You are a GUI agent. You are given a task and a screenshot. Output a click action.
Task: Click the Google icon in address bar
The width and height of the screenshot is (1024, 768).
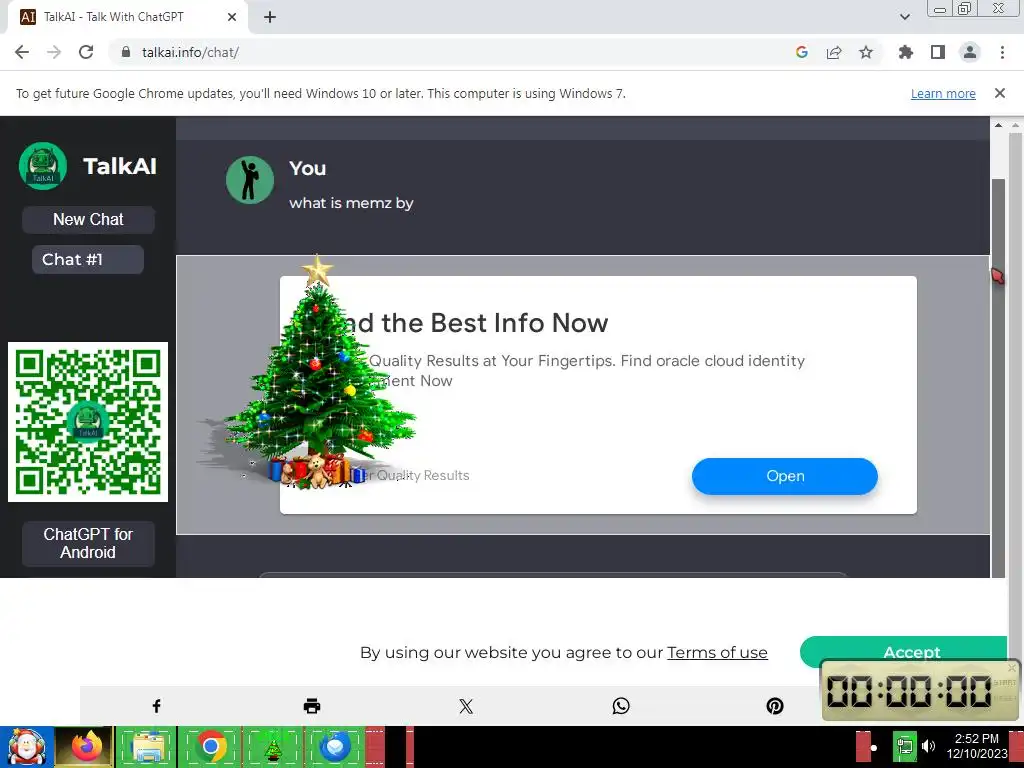pos(802,52)
